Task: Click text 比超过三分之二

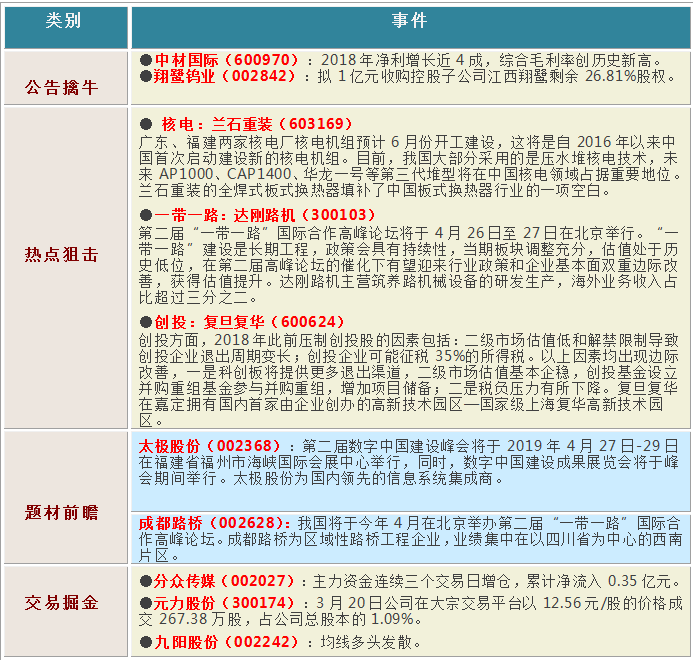Action: [193, 298]
